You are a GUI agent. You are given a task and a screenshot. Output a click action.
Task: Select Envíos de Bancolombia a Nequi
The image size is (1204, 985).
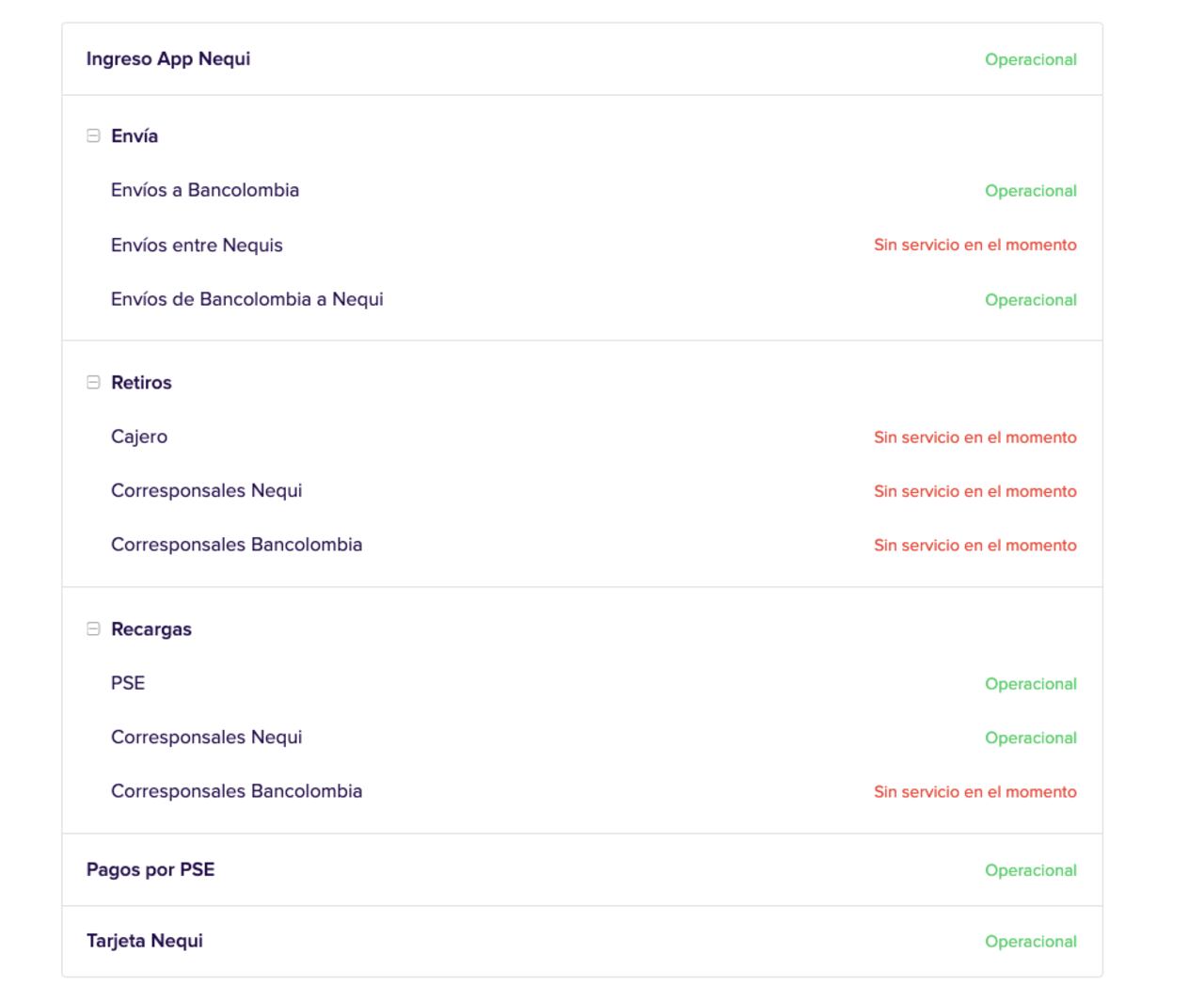247,299
